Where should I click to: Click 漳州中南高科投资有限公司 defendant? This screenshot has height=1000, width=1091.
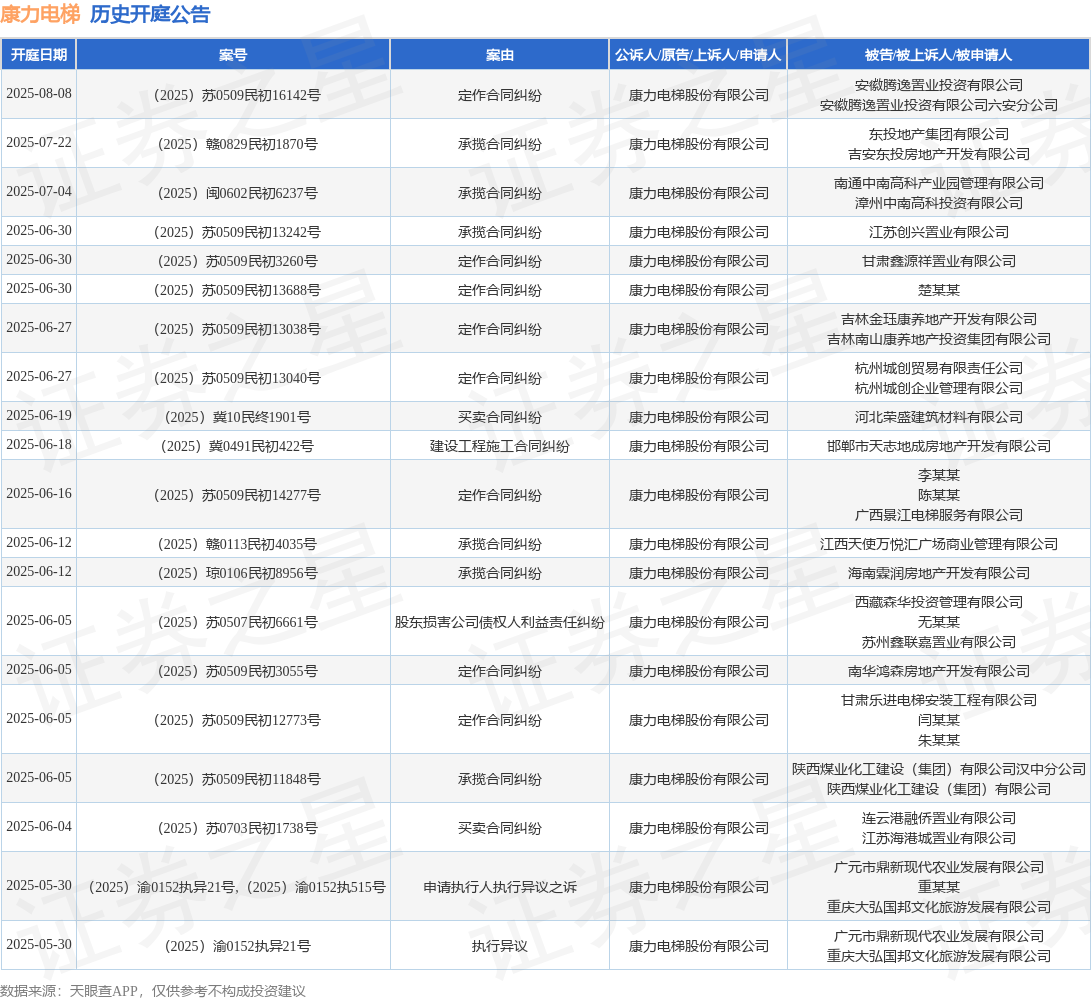[x=939, y=203]
